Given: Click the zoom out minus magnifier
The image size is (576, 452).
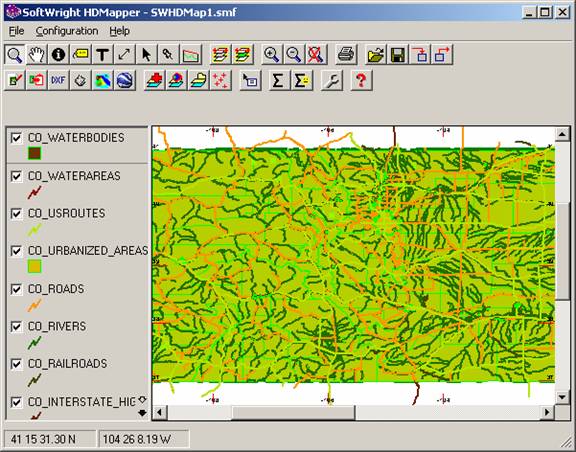Looking at the screenshot, I should [x=294, y=55].
